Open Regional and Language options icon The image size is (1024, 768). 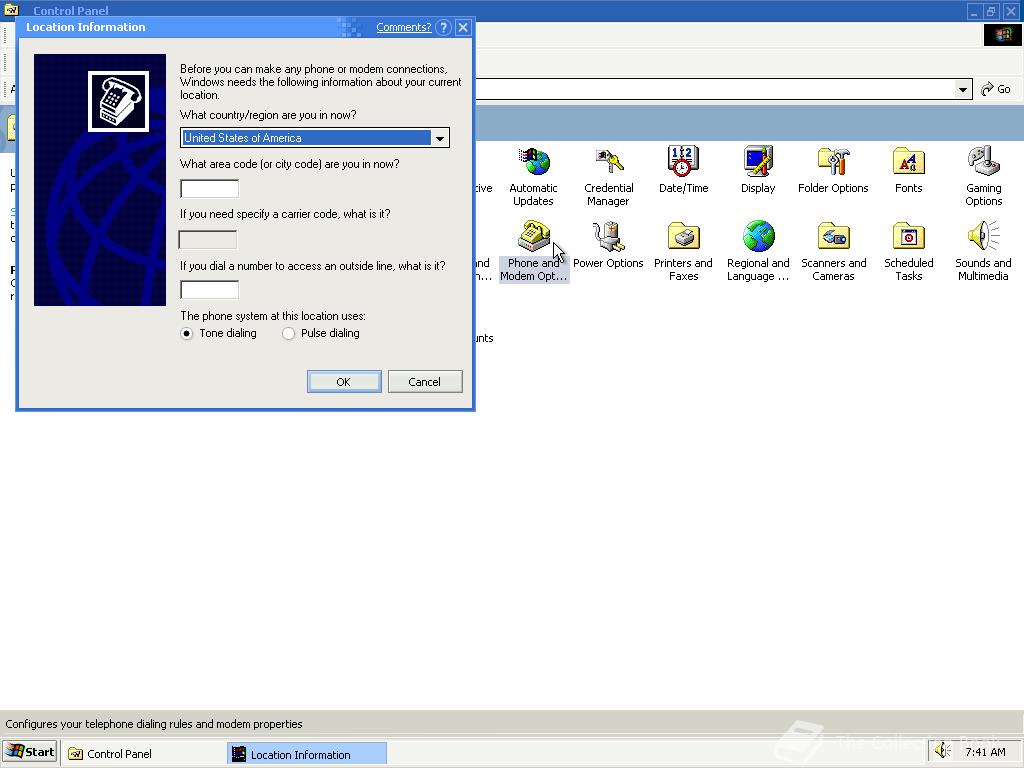tap(758, 251)
